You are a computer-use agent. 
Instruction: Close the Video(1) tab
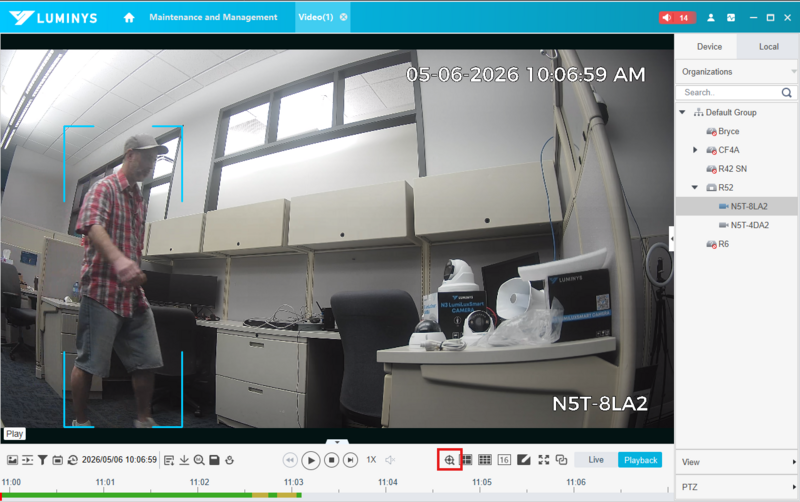pyautogui.click(x=344, y=17)
